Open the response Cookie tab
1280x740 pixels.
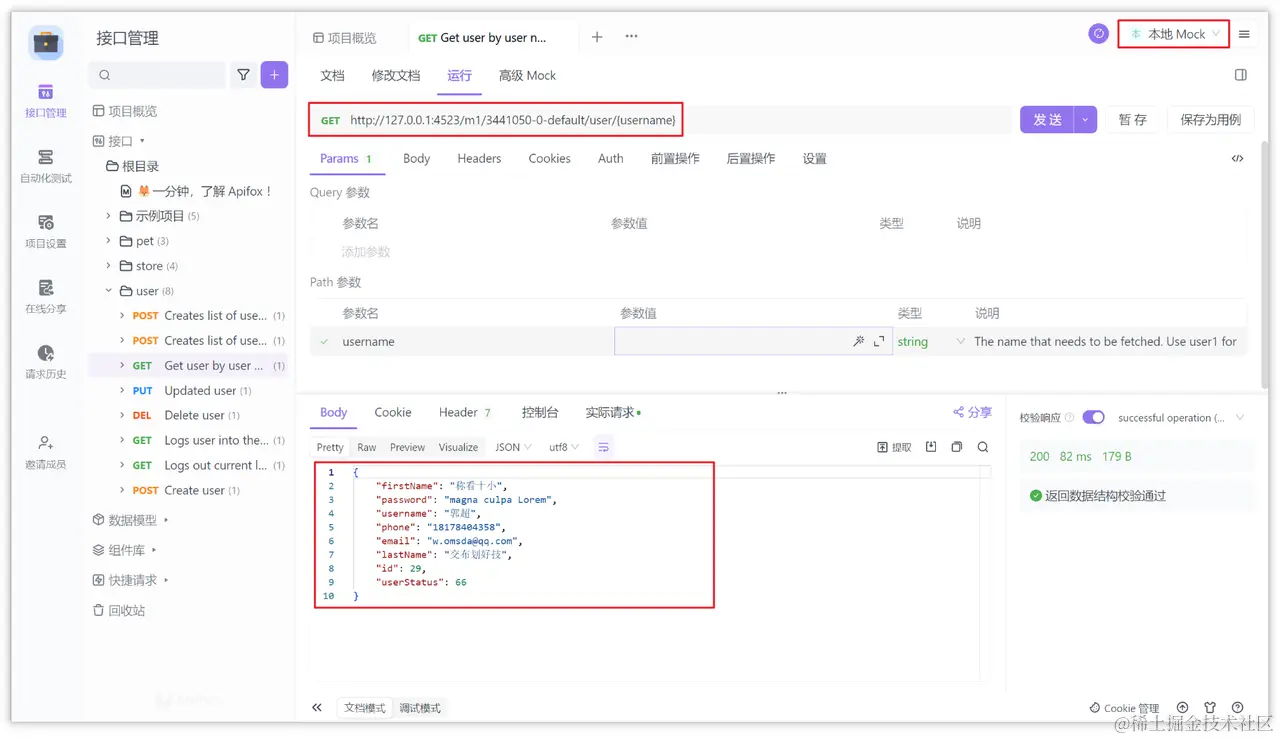393,412
